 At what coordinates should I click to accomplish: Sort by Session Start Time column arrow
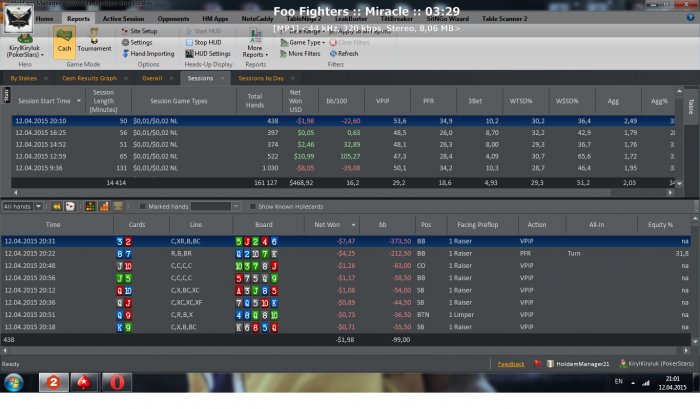click(x=79, y=101)
